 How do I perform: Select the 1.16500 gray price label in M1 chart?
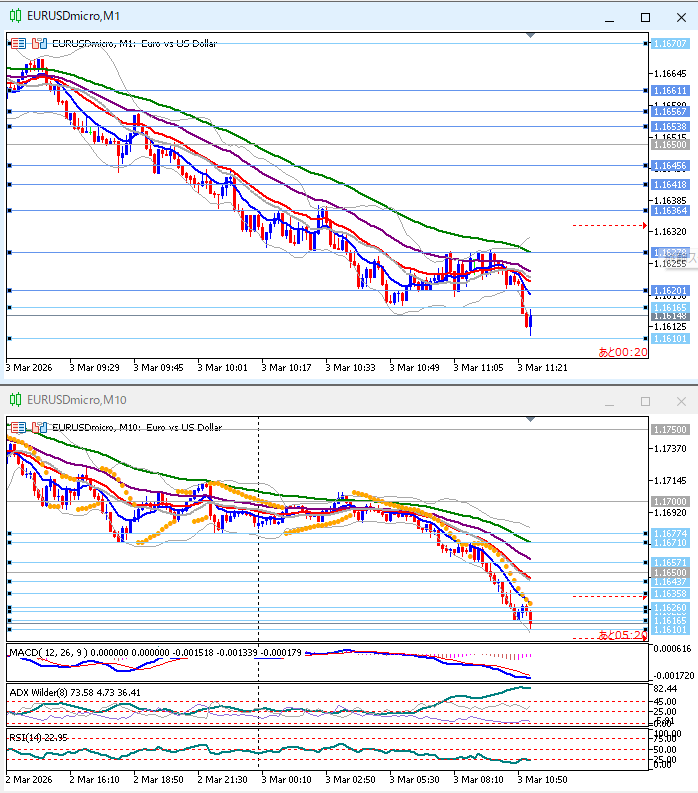669,145
